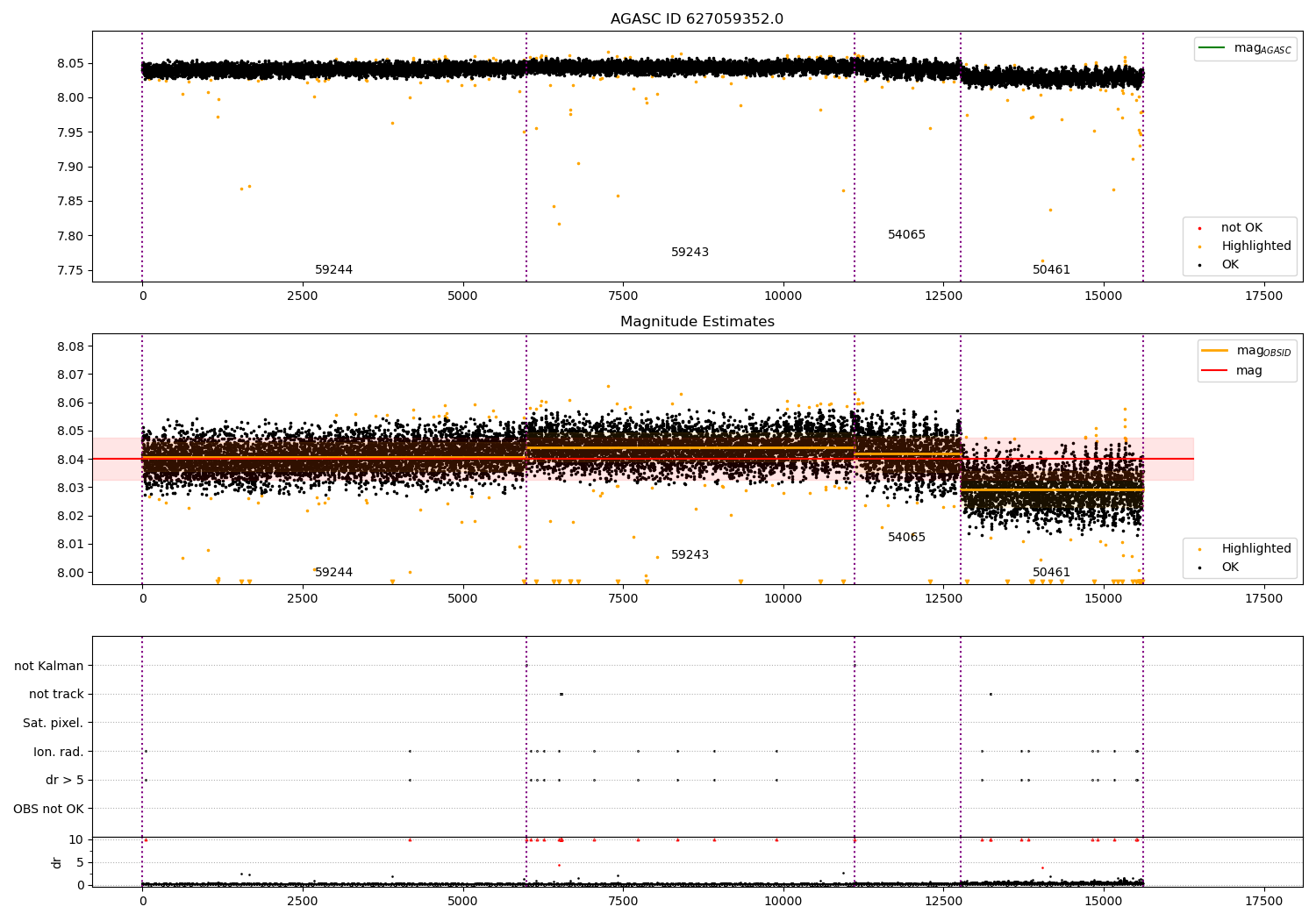Click OBSID label 50461 in middle plot
The width and height of the screenshot is (1316, 921).
click(1051, 573)
